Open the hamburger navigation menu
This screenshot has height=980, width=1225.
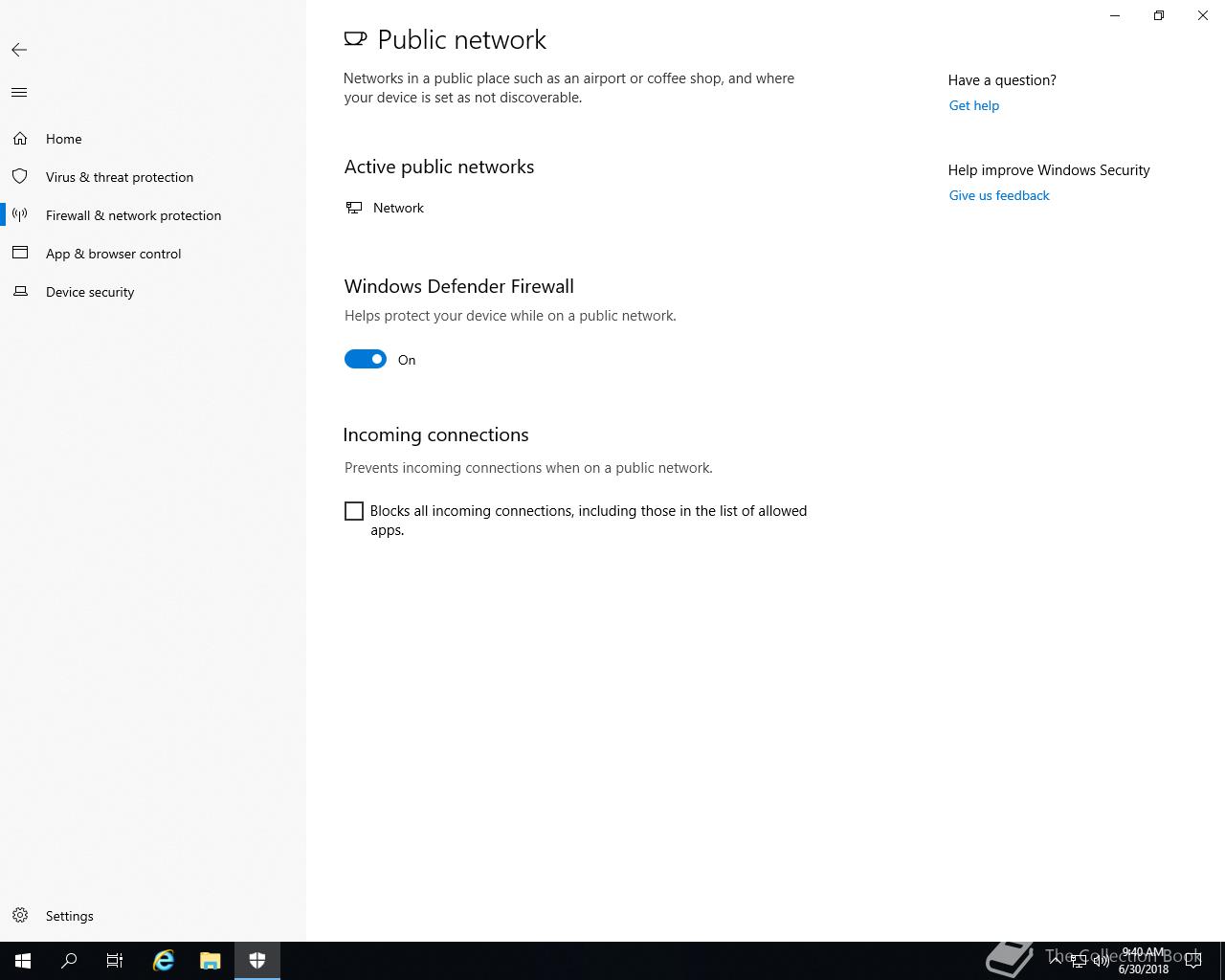tap(19, 93)
